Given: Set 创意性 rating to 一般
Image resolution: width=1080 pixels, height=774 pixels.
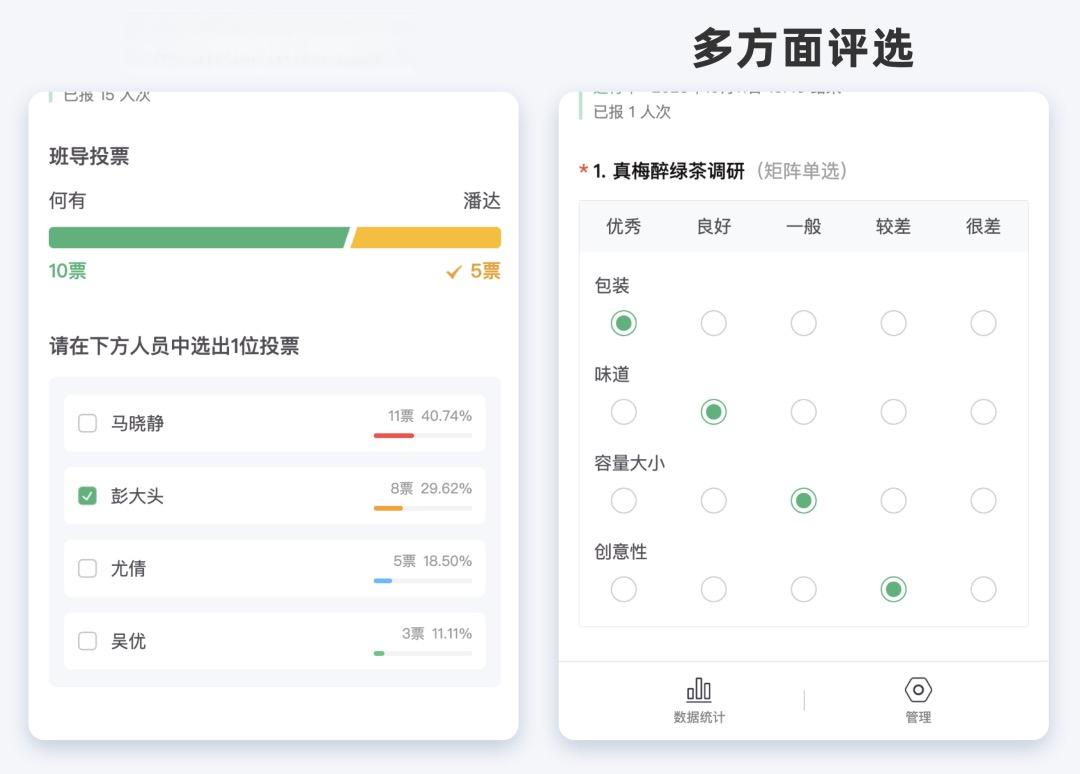Looking at the screenshot, I should pyautogui.click(x=803, y=589).
